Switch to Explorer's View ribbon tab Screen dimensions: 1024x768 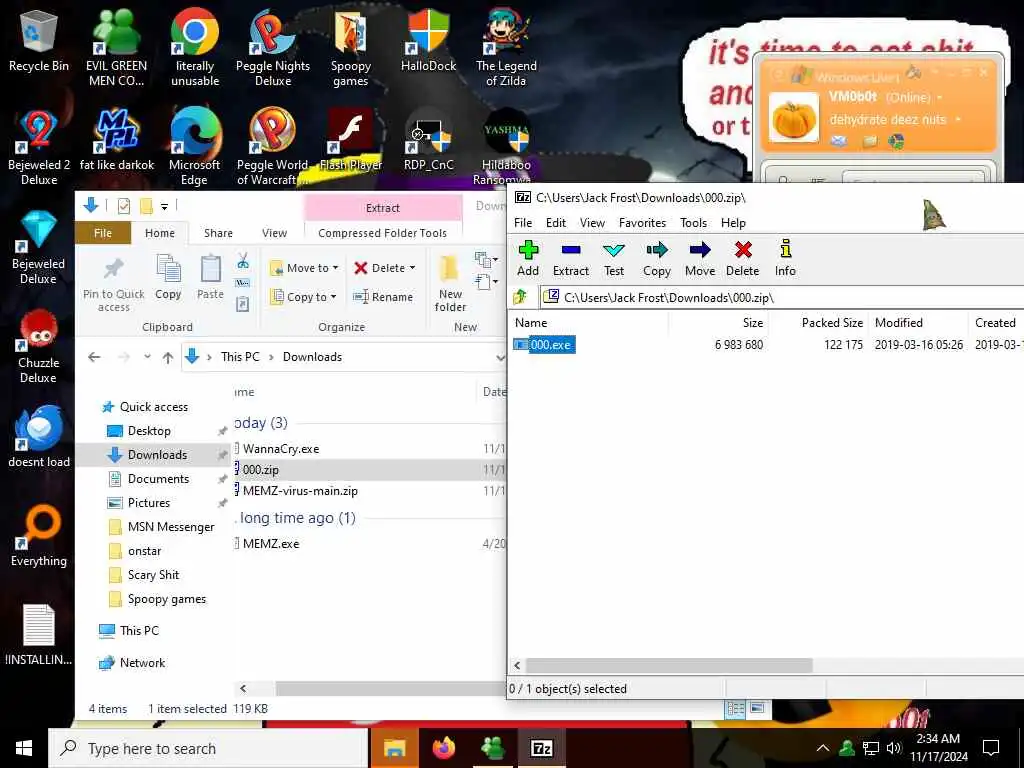coord(274,233)
